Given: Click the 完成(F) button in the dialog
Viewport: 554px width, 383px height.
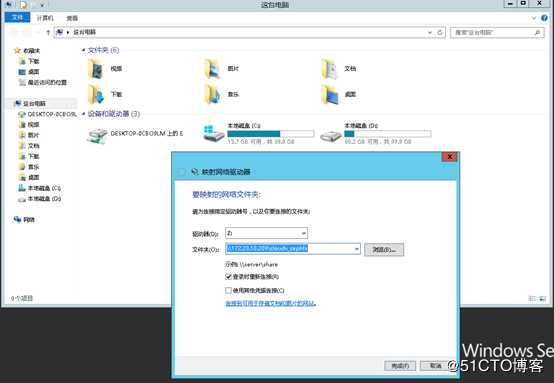Looking at the screenshot, I should pyautogui.click(x=400, y=366).
